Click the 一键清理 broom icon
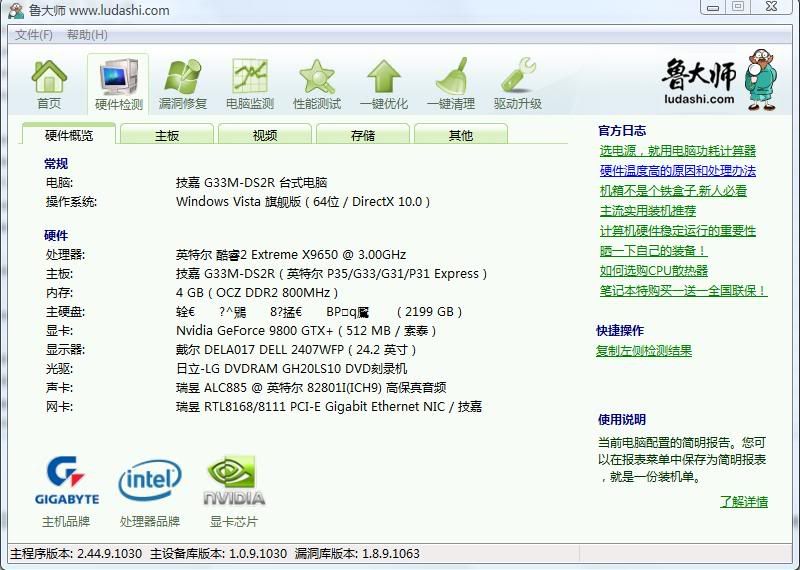800x570 pixels. pos(451,84)
